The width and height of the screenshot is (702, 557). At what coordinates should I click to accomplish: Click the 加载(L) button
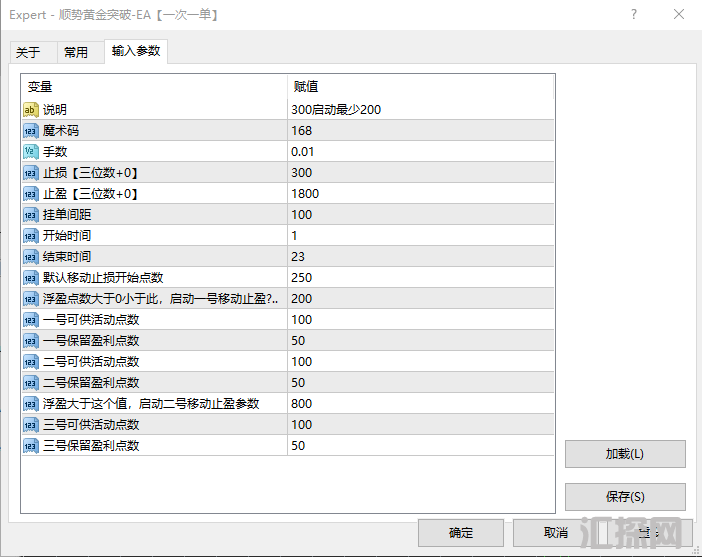(x=625, y=454)
